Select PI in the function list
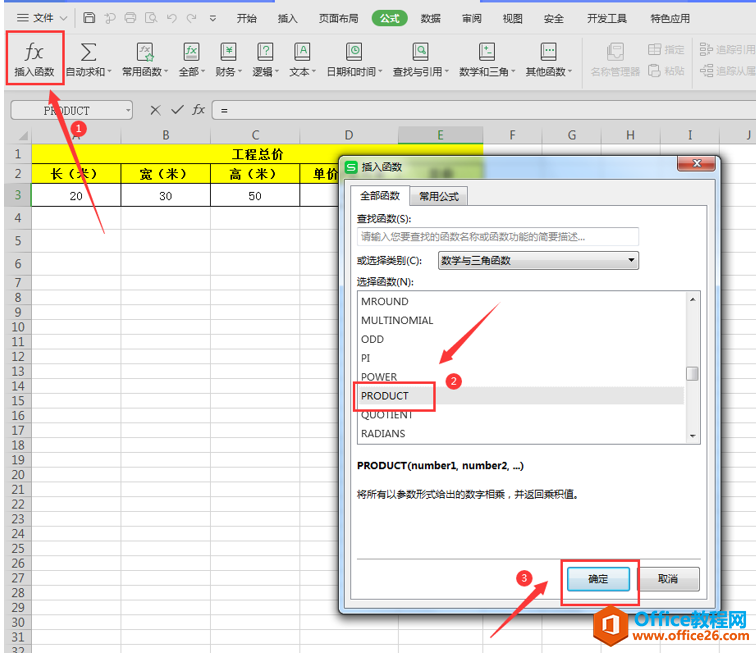 pos(521,358)
